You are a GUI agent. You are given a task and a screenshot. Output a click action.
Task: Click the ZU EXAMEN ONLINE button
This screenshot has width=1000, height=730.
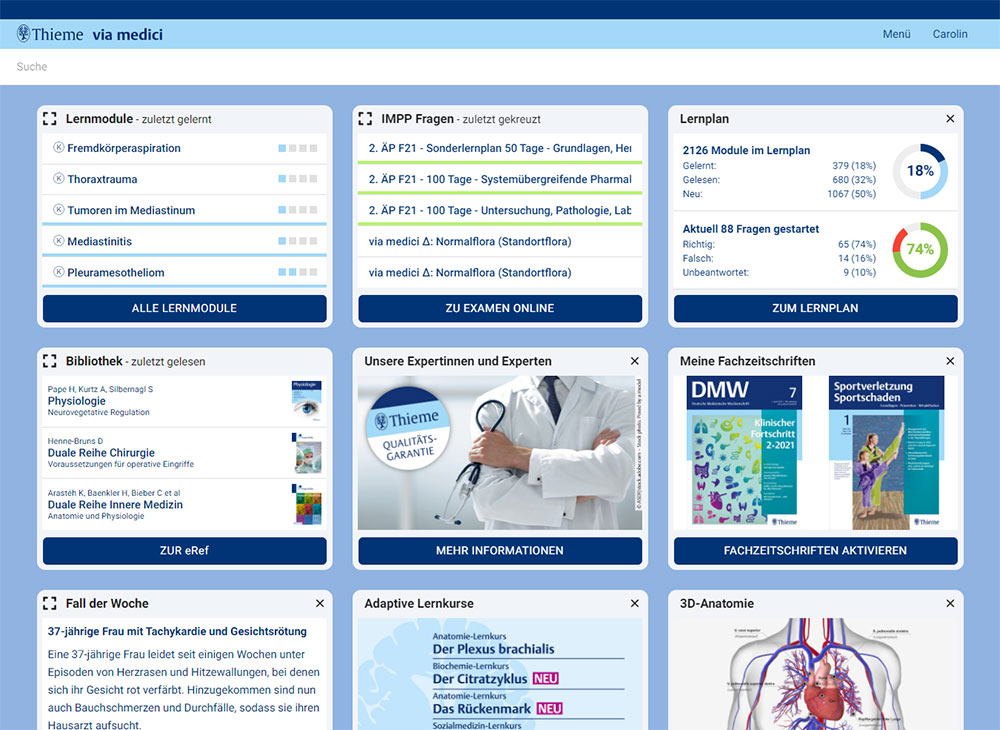click(x=500, y=308)
